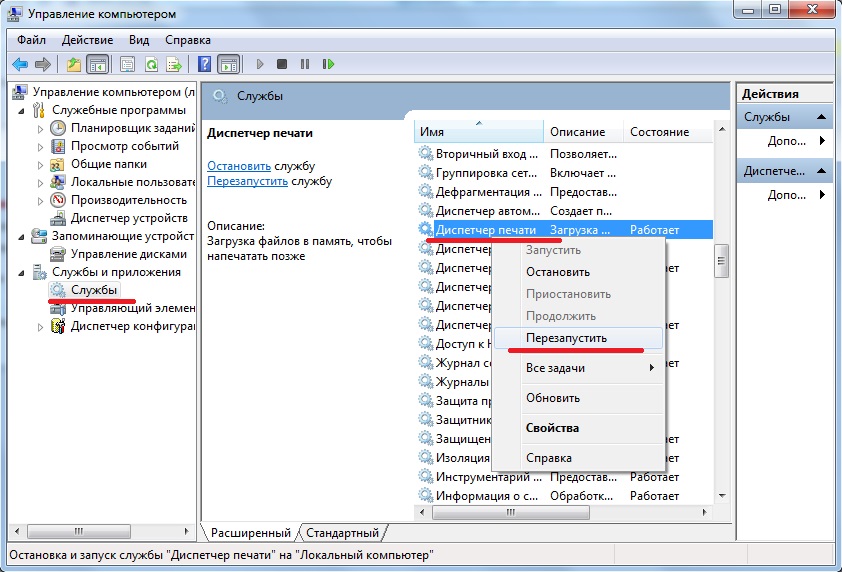The height and width of the screenshot is (572, 842).
Task: Toggle the Show/Hide Console Tree button
Action: click(x=97, y=64)
